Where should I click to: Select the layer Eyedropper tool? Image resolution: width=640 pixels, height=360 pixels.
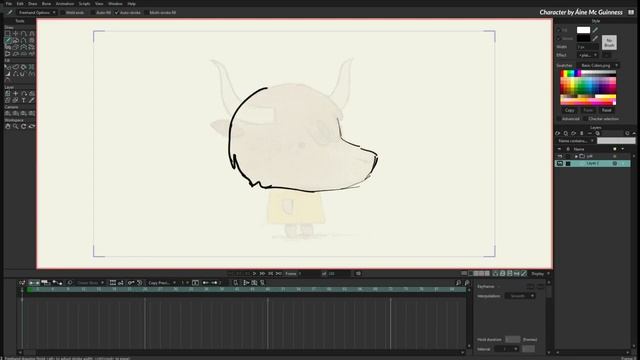(x=31, y=100)
